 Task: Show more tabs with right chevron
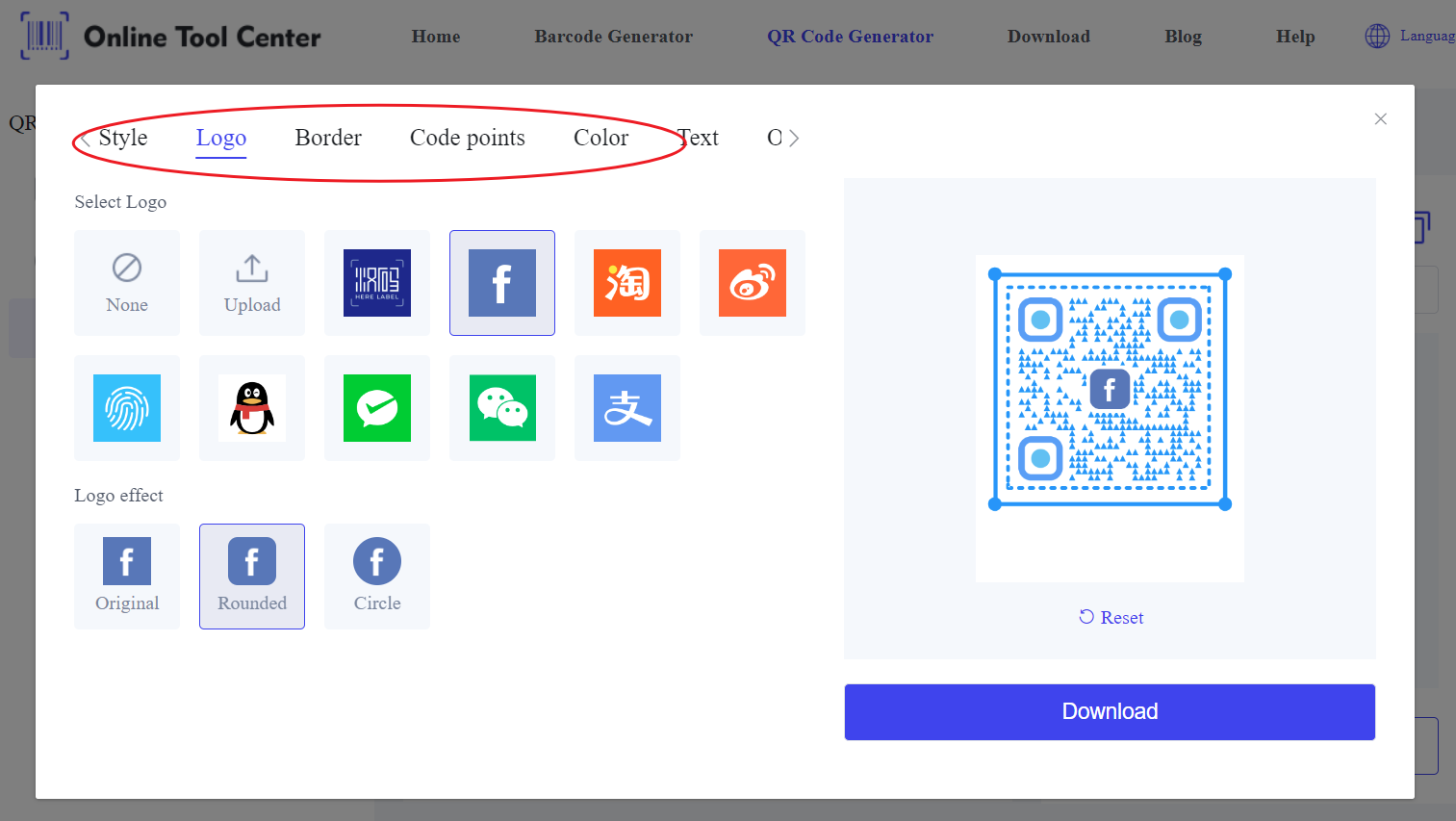[794, 139]
